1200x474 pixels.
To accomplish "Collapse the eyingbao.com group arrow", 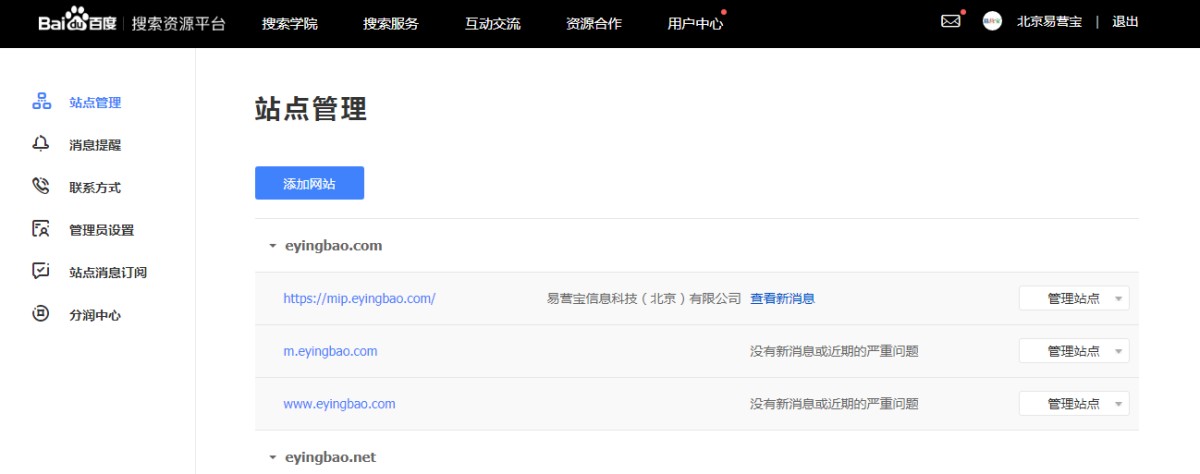I will (x=272, y=246).
